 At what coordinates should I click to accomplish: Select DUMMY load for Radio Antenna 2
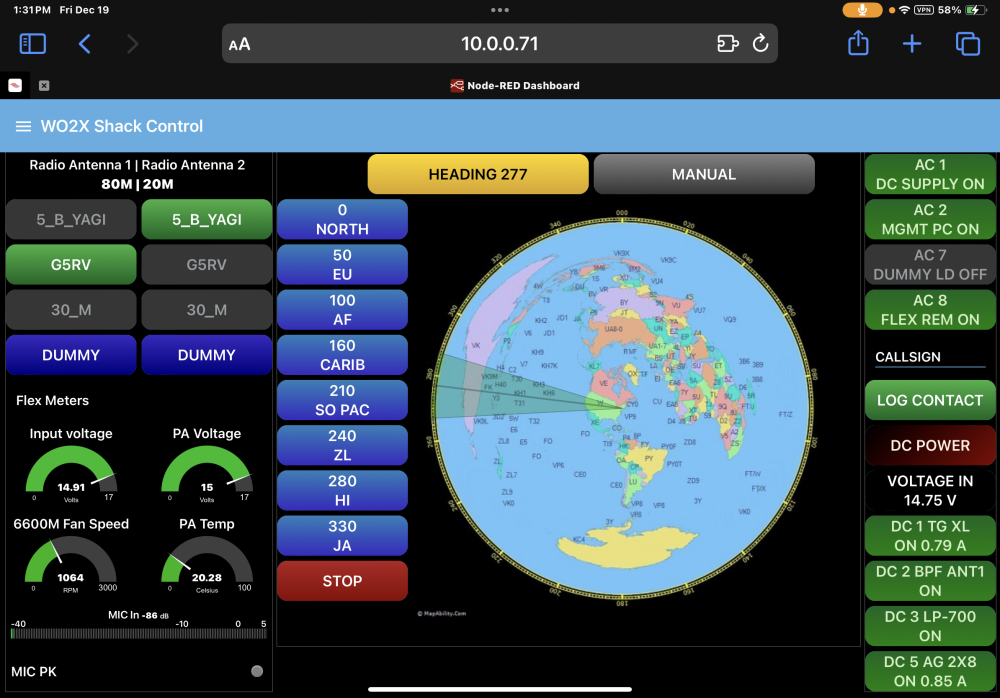point(207,355)
